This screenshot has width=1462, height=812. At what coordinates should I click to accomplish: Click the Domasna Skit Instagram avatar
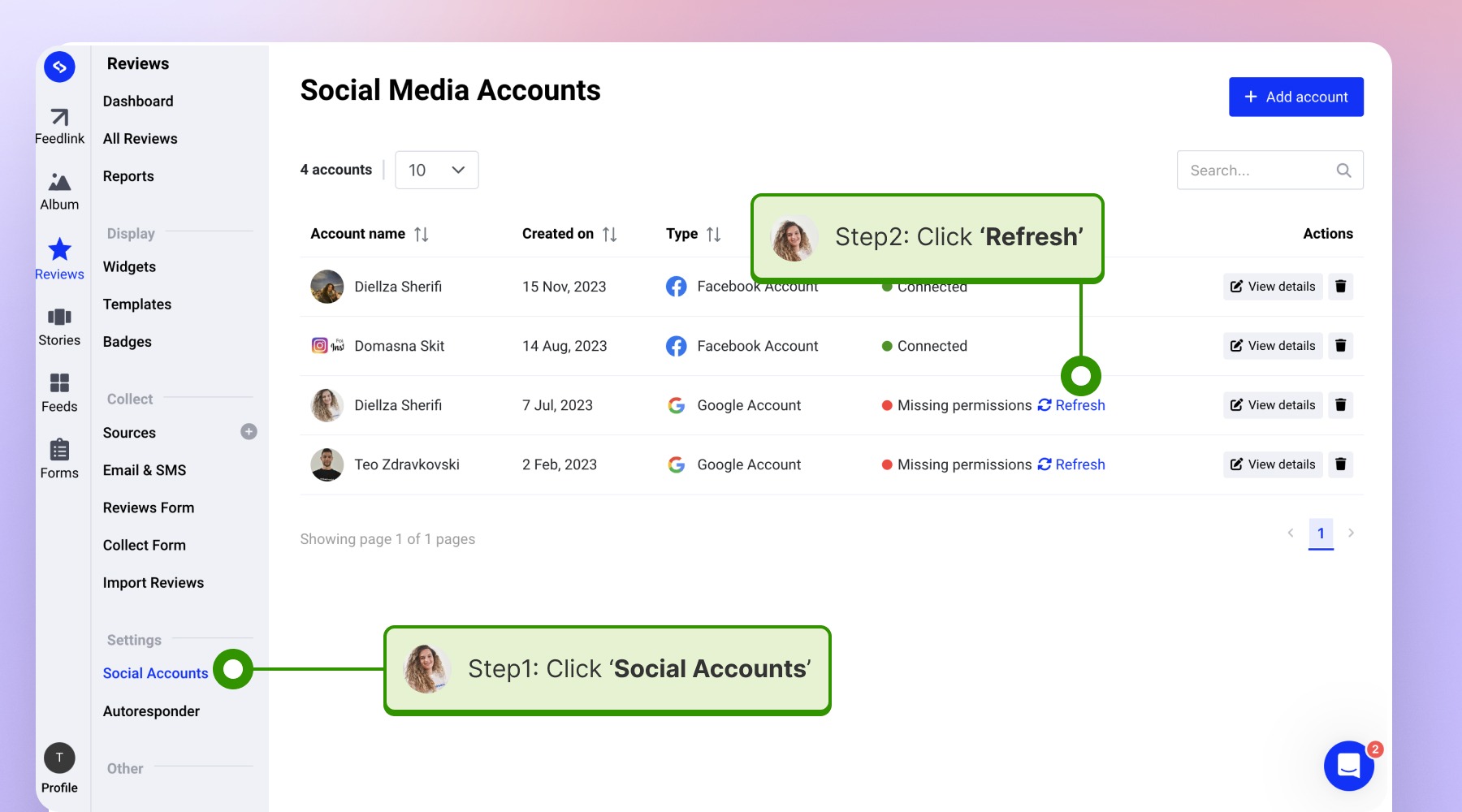point(328,346)
